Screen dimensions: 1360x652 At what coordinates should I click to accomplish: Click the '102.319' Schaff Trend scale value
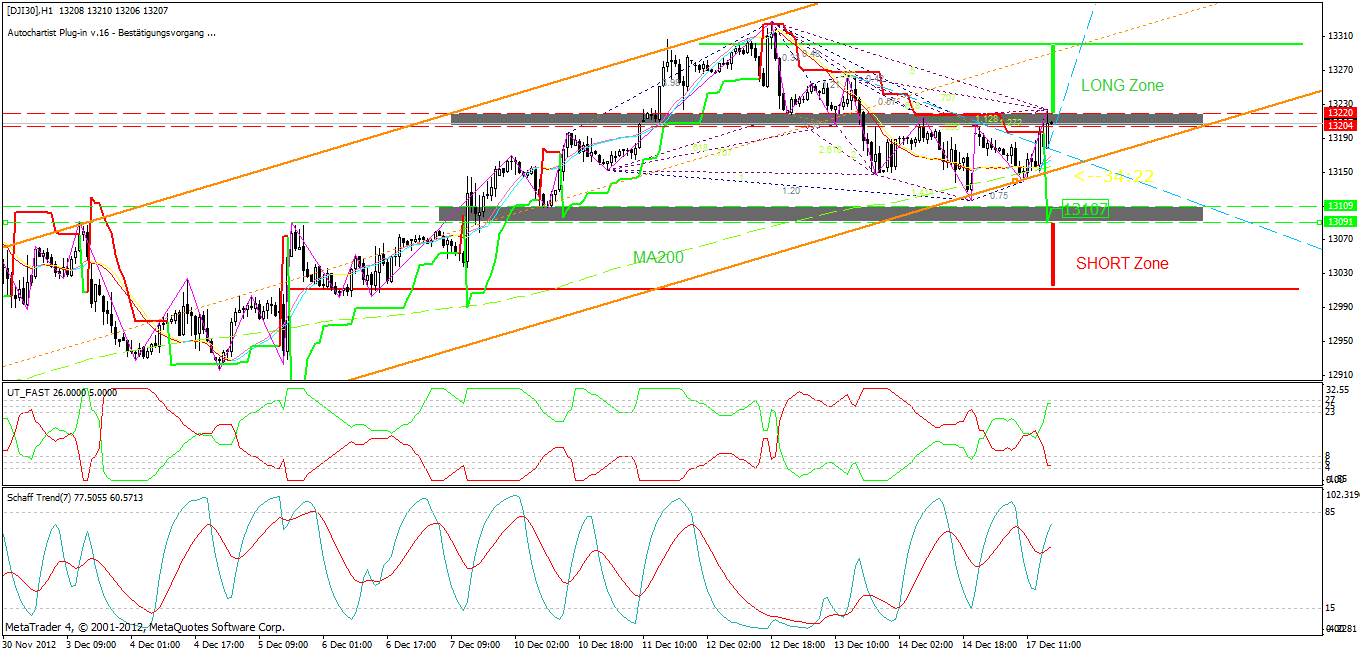[1340, 495]
